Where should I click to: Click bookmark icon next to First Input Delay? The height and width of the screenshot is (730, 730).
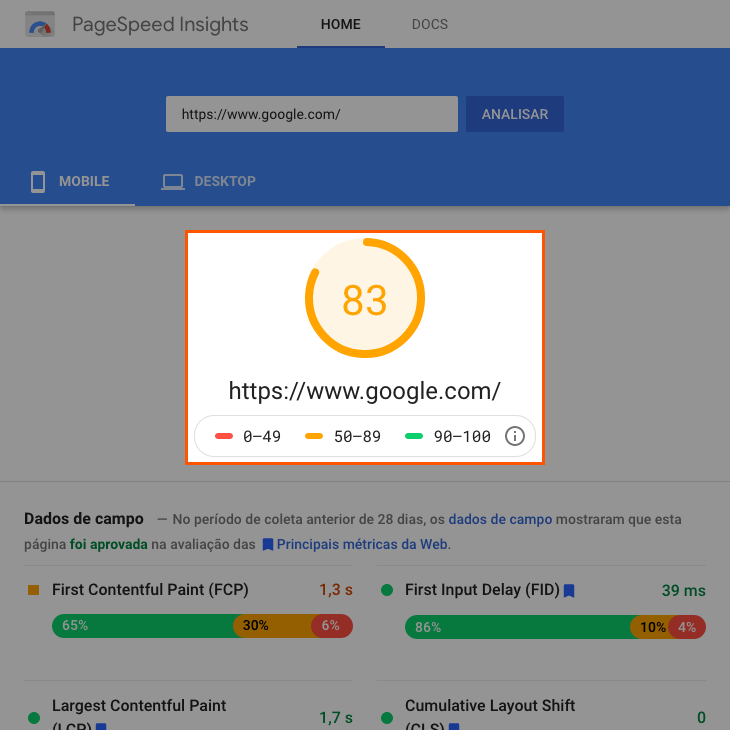569,591
